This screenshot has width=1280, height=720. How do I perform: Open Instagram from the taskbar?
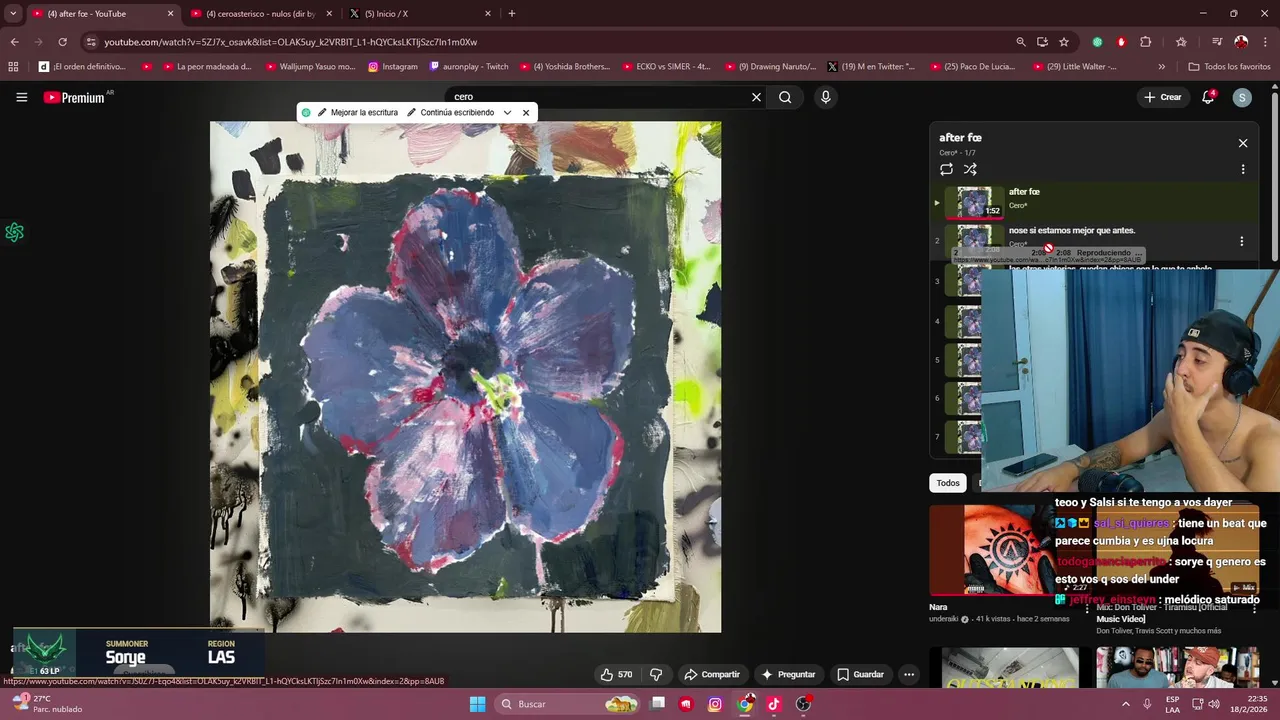click(715, 704)
